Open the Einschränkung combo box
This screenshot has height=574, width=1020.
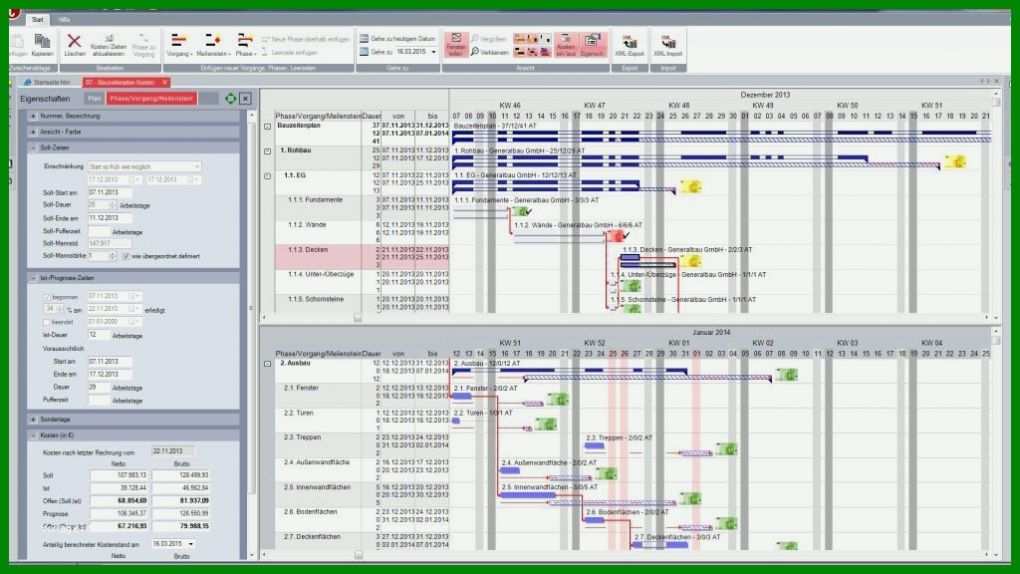(x=144, y=167)
